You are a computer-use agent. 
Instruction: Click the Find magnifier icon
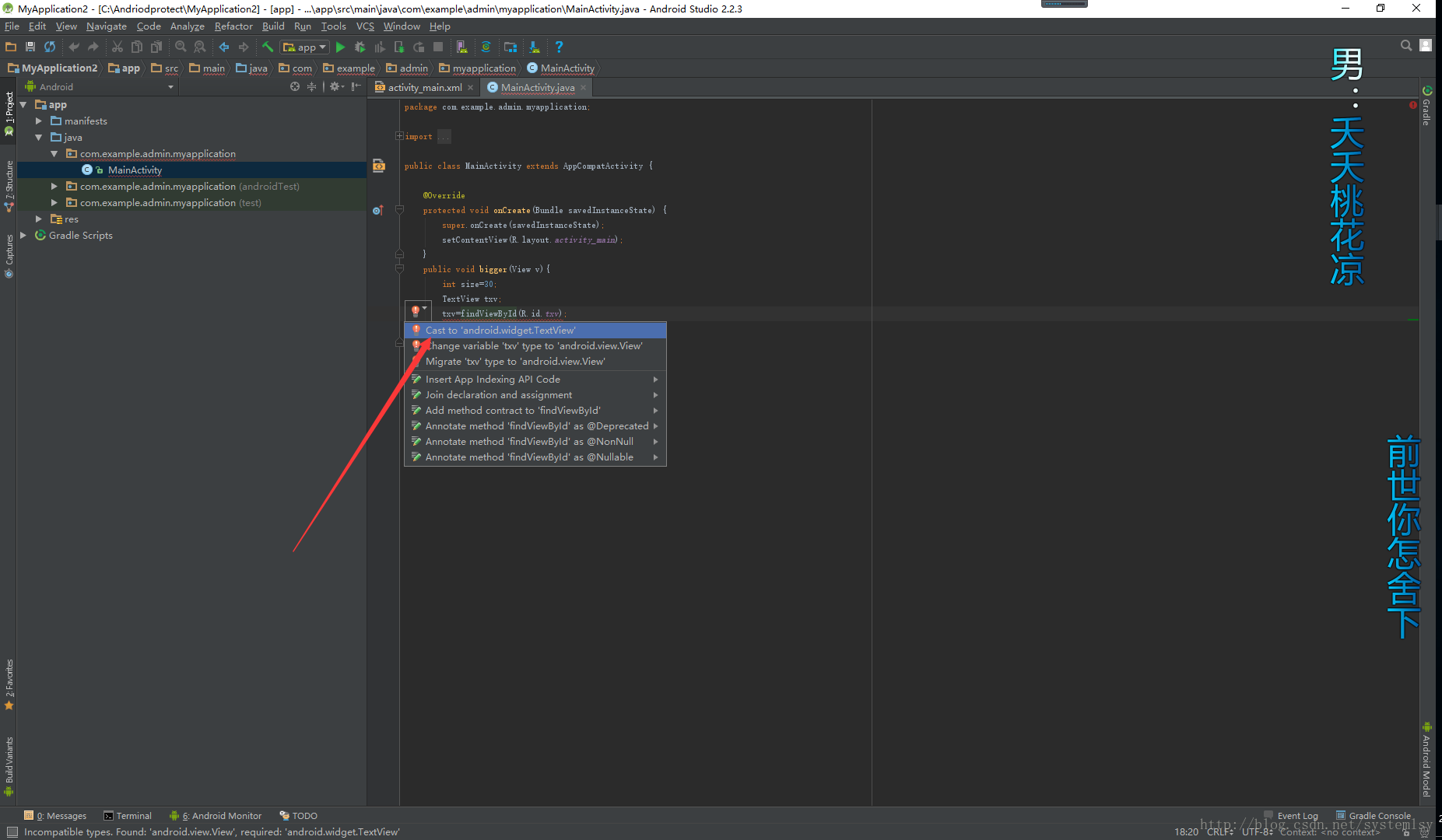(x=181, y=47)
